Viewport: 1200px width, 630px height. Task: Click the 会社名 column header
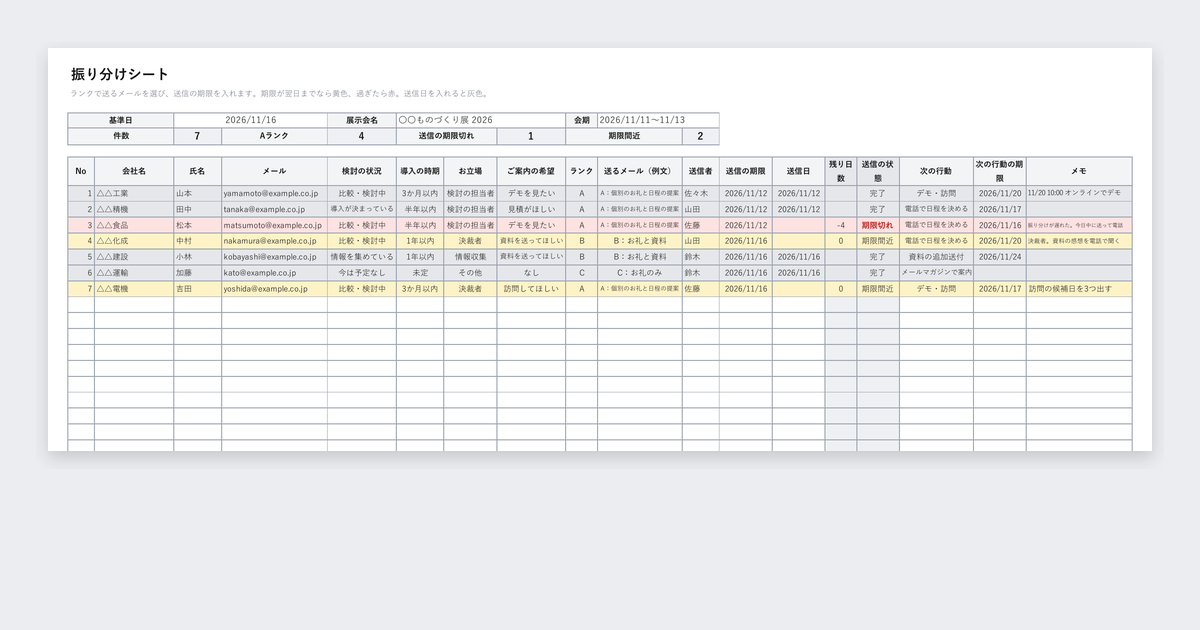click(134, 171)
